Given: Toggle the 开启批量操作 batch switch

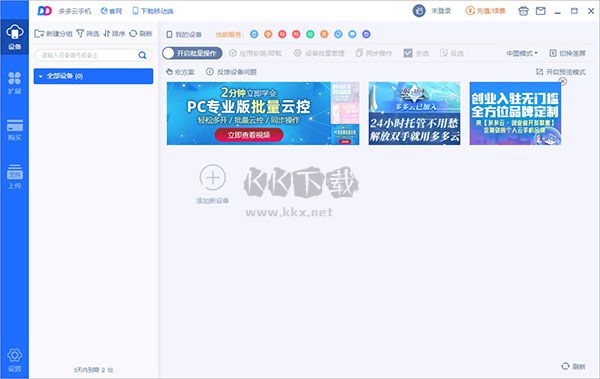Looking at the screenshot, I should (x=192, y=53).
